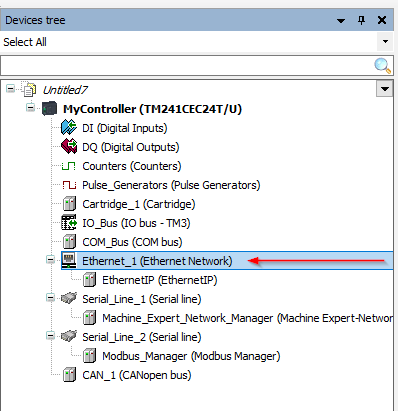Collapse the Untitled7 project root

click(x=11, y=89)
